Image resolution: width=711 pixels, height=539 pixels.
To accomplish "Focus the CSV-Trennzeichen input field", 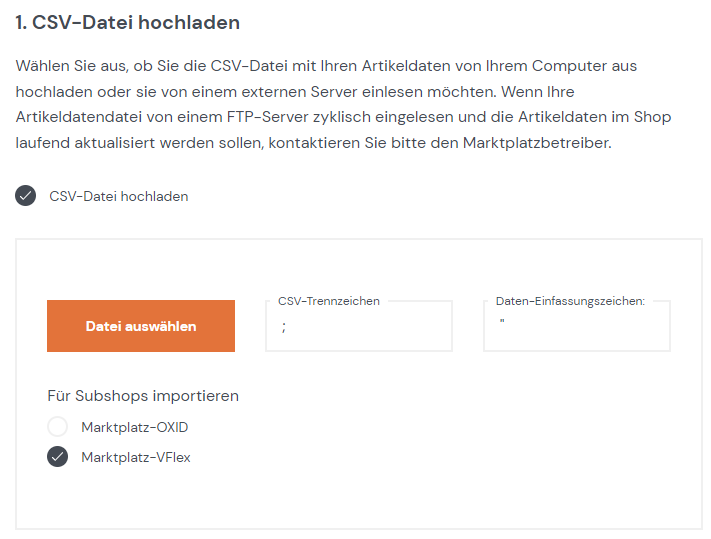I will [359, 326].
